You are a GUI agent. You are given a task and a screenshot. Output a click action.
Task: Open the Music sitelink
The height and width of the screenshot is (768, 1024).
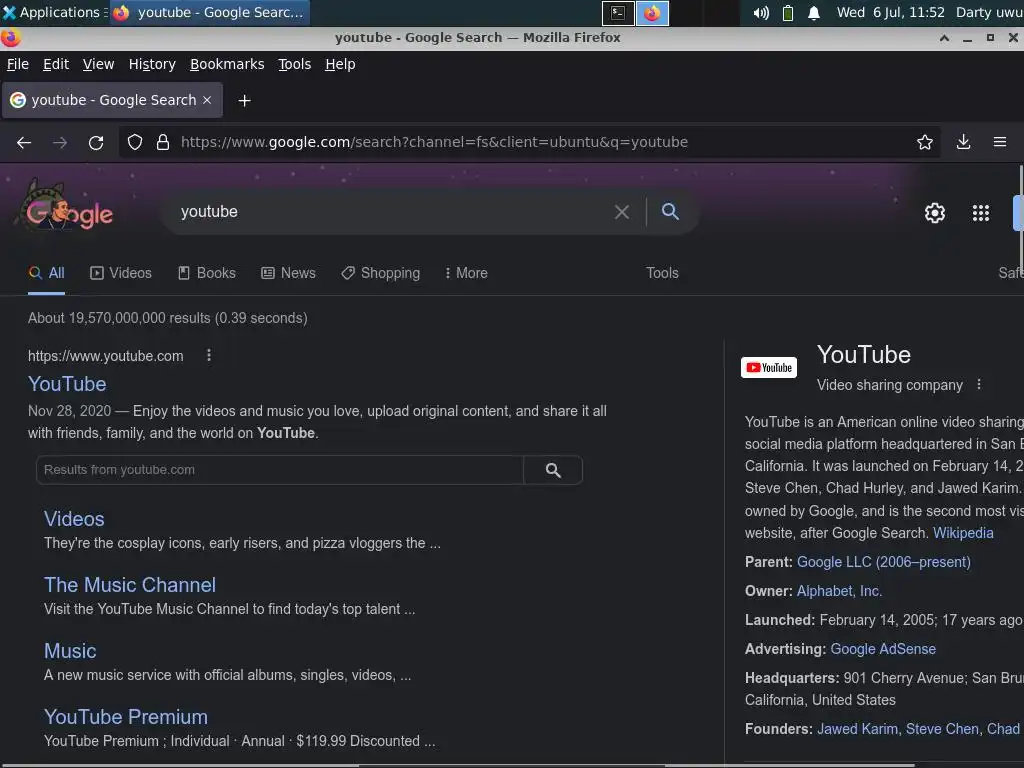(x=70, y=651)
